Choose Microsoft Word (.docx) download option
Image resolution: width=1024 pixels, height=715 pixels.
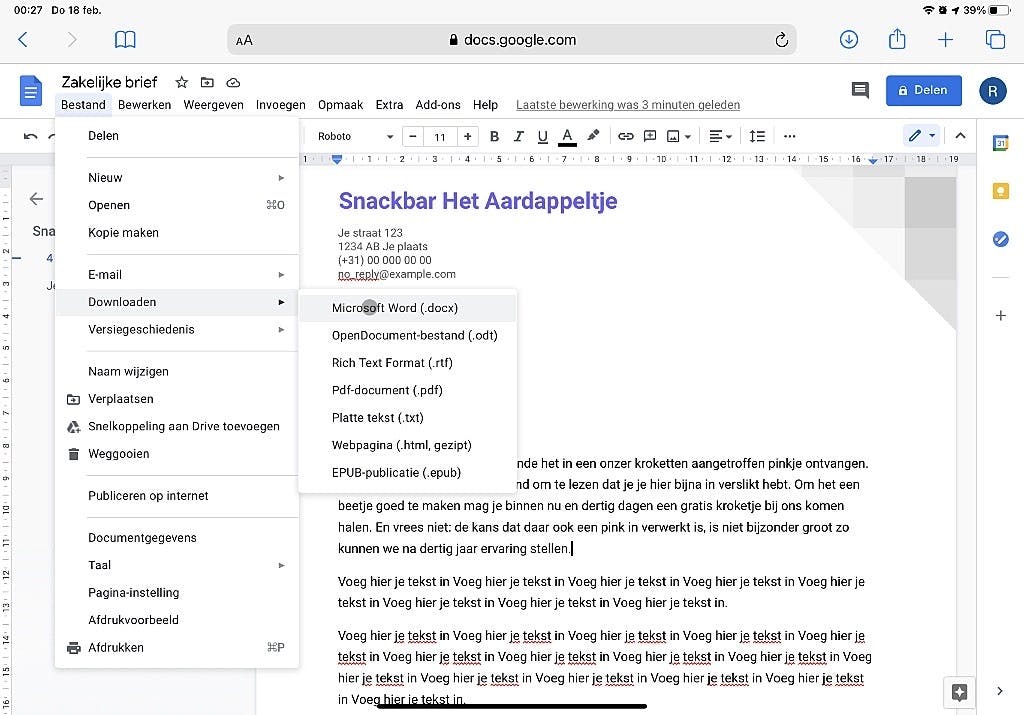394,308
